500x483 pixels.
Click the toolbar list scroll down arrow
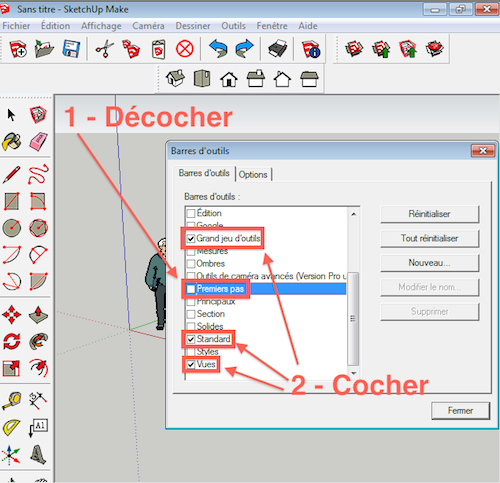pos(354,373)
